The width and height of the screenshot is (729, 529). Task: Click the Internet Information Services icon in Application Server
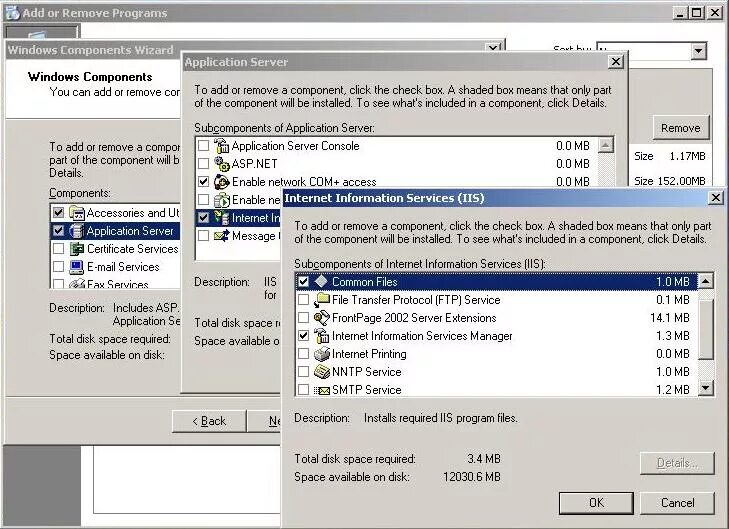pos(221,218)
